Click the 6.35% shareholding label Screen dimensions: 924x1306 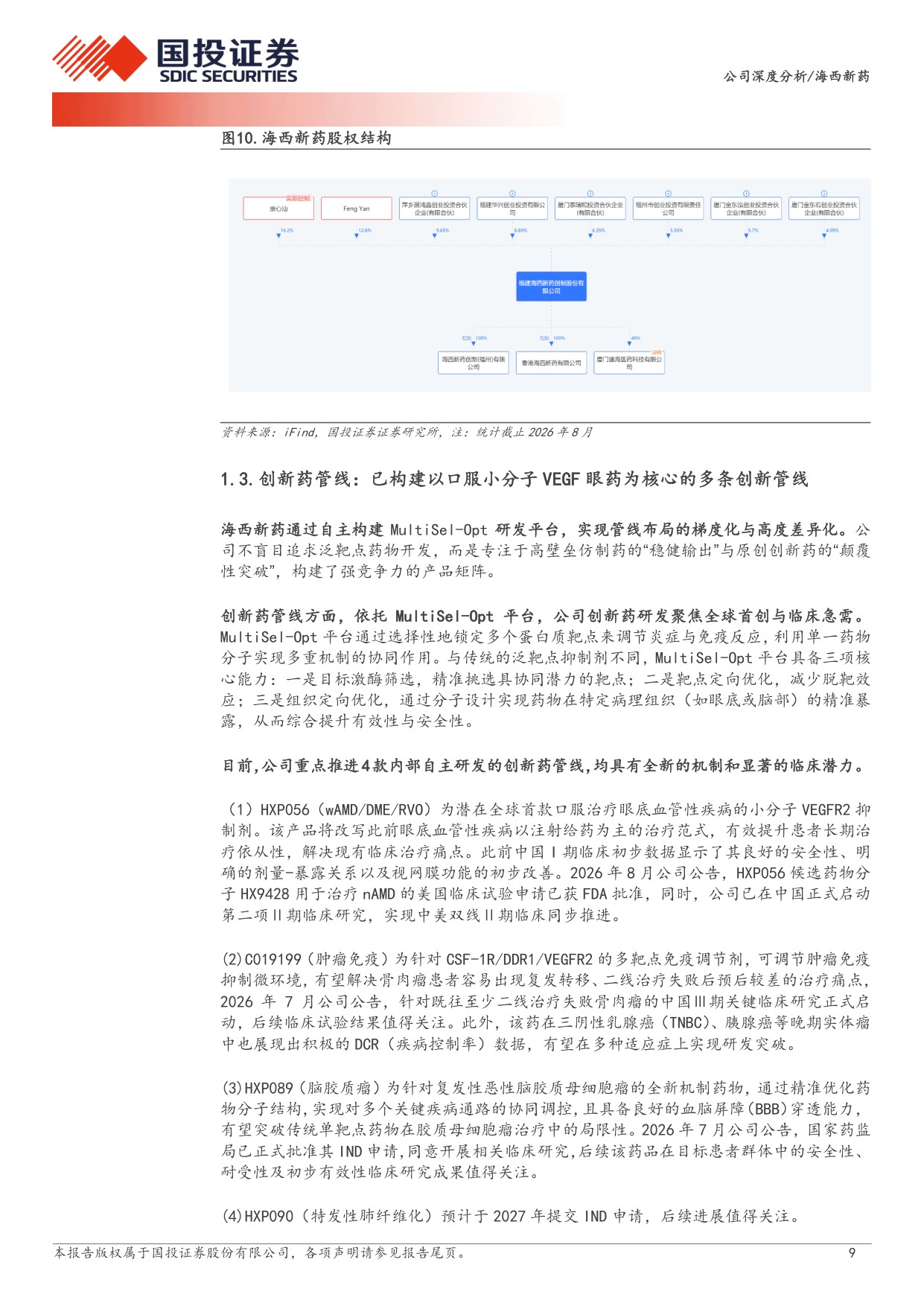(599, 231)
